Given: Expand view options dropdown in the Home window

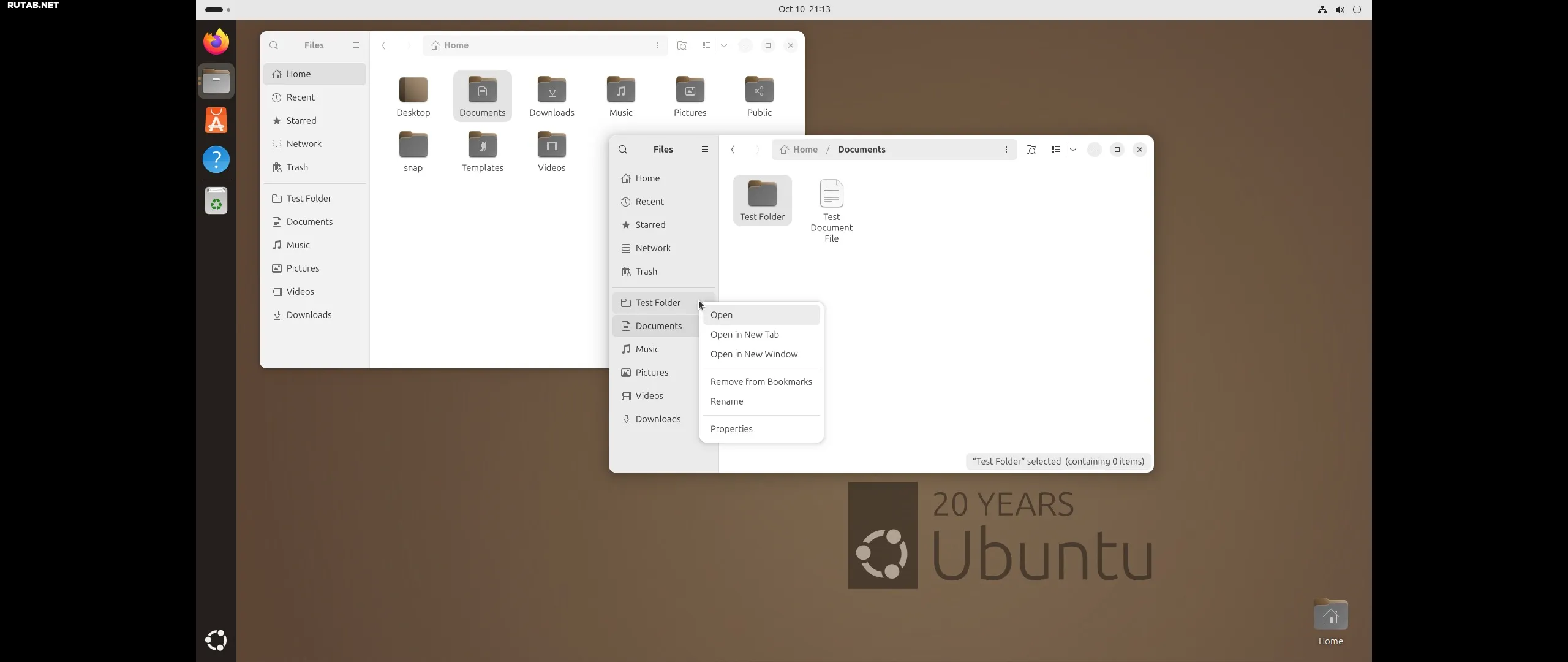Looking at the screenshot, I should 724,45.
